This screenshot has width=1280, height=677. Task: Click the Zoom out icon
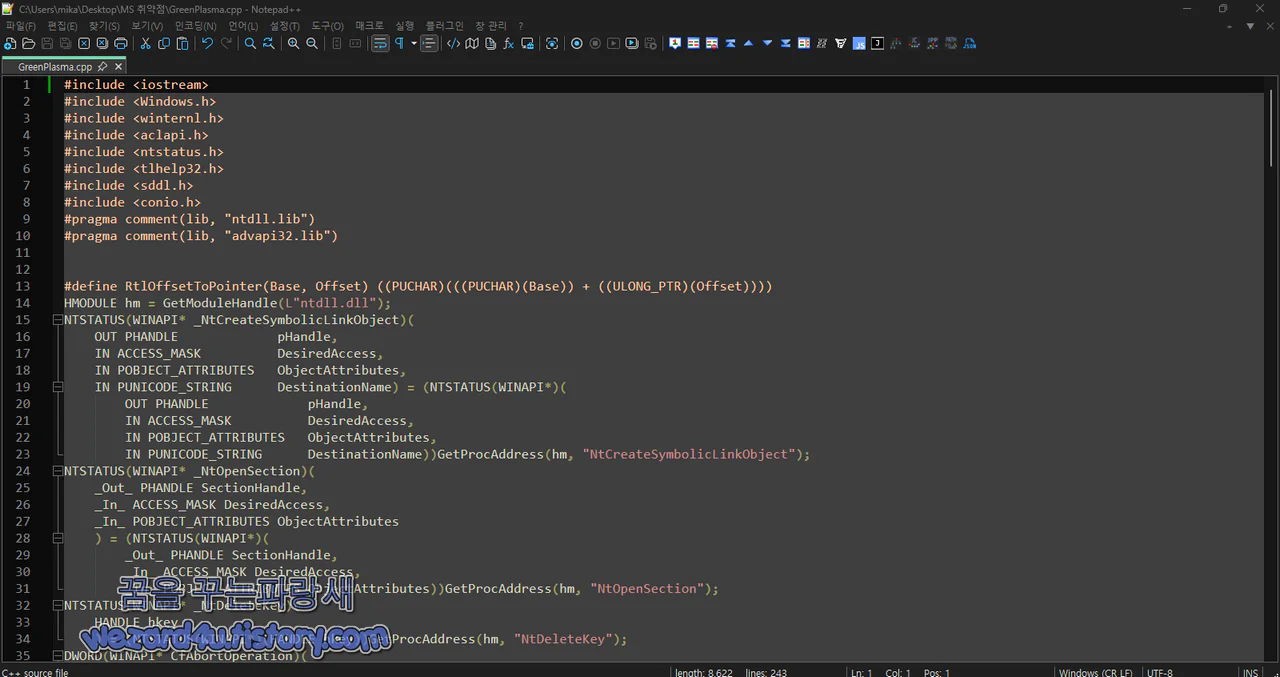[x=312, y=44]
